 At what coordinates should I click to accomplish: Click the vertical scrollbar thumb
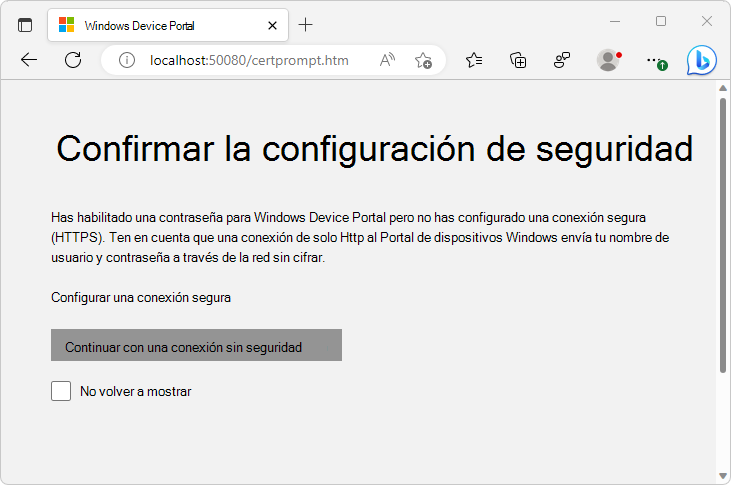tap(723, 236)
